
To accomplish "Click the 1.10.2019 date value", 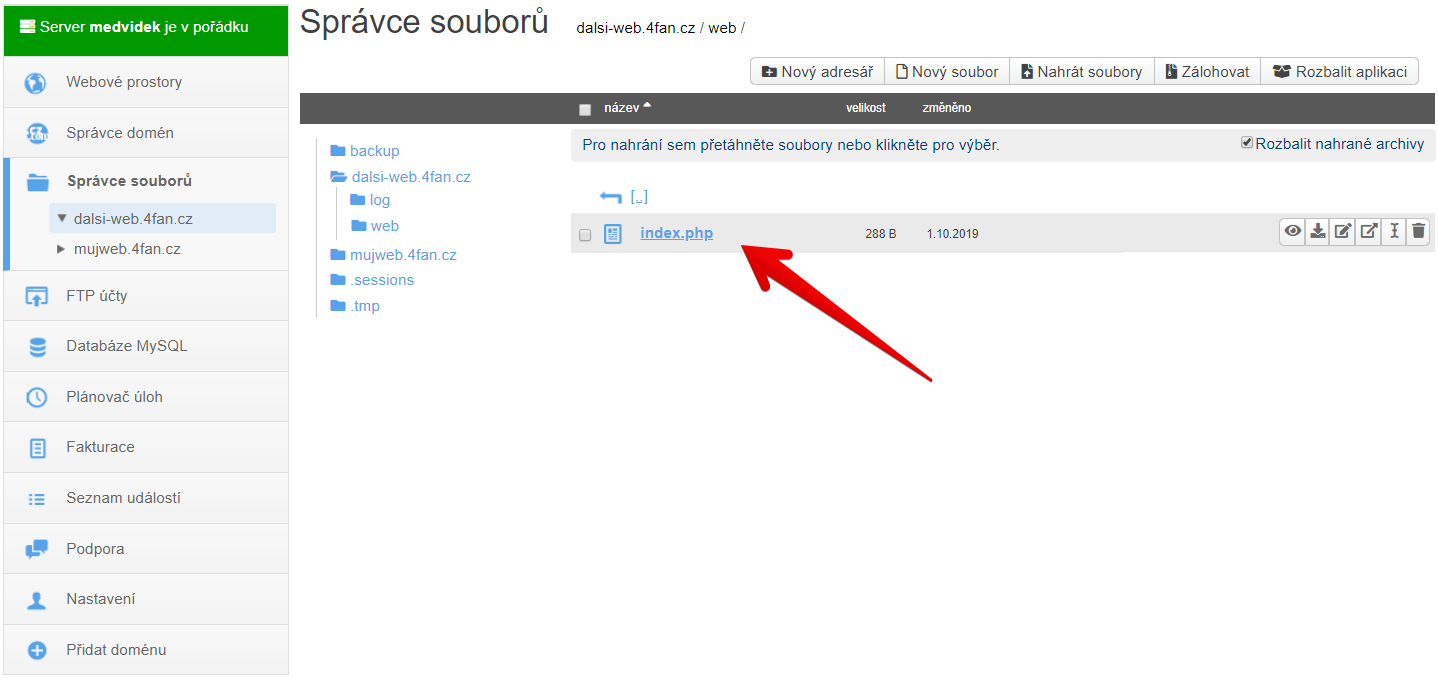I will point(952,234).
